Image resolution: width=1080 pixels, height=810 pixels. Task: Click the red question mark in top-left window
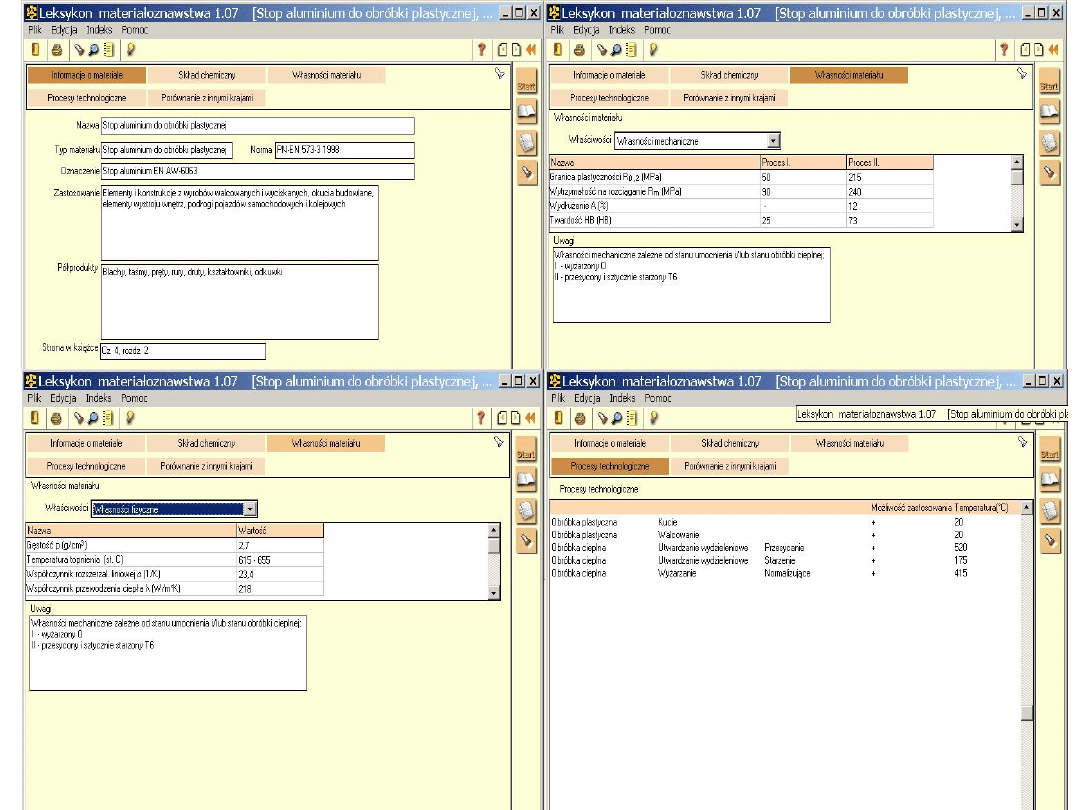click(x=481, y=49)
